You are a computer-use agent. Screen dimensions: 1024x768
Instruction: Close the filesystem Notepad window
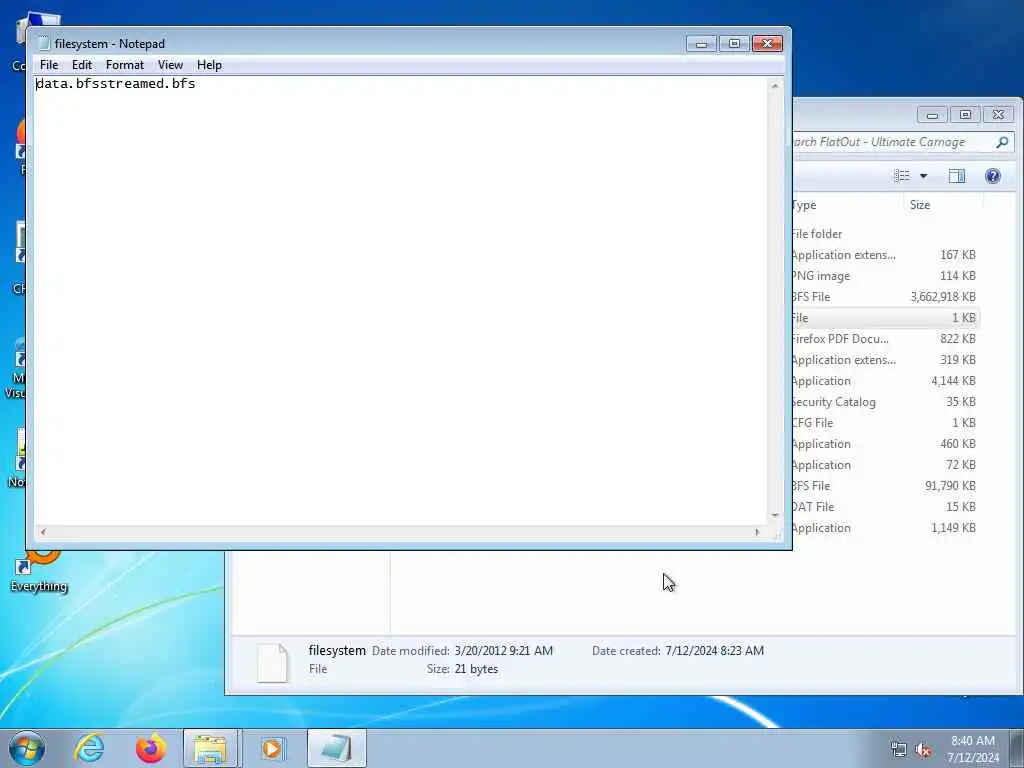[x=767, y=44]
